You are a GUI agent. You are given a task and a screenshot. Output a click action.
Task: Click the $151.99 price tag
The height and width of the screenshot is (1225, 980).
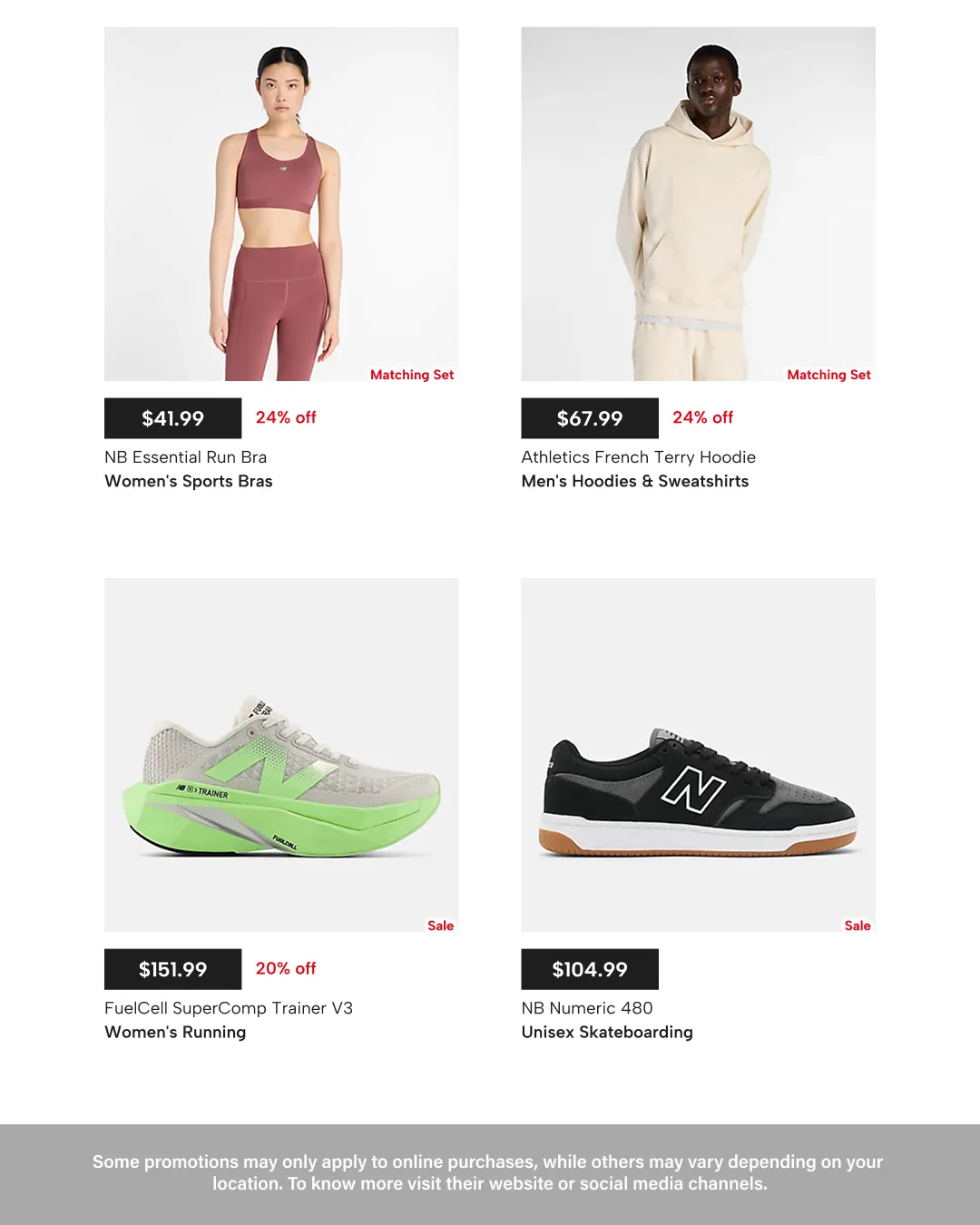tap(172, 969)
